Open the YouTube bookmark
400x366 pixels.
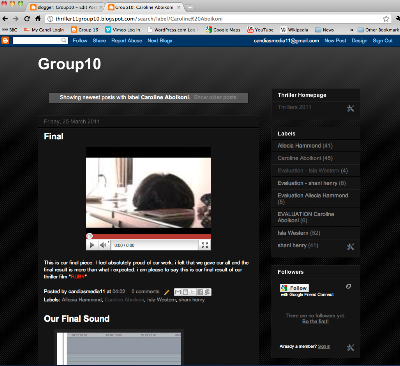[x=260, y=30]
